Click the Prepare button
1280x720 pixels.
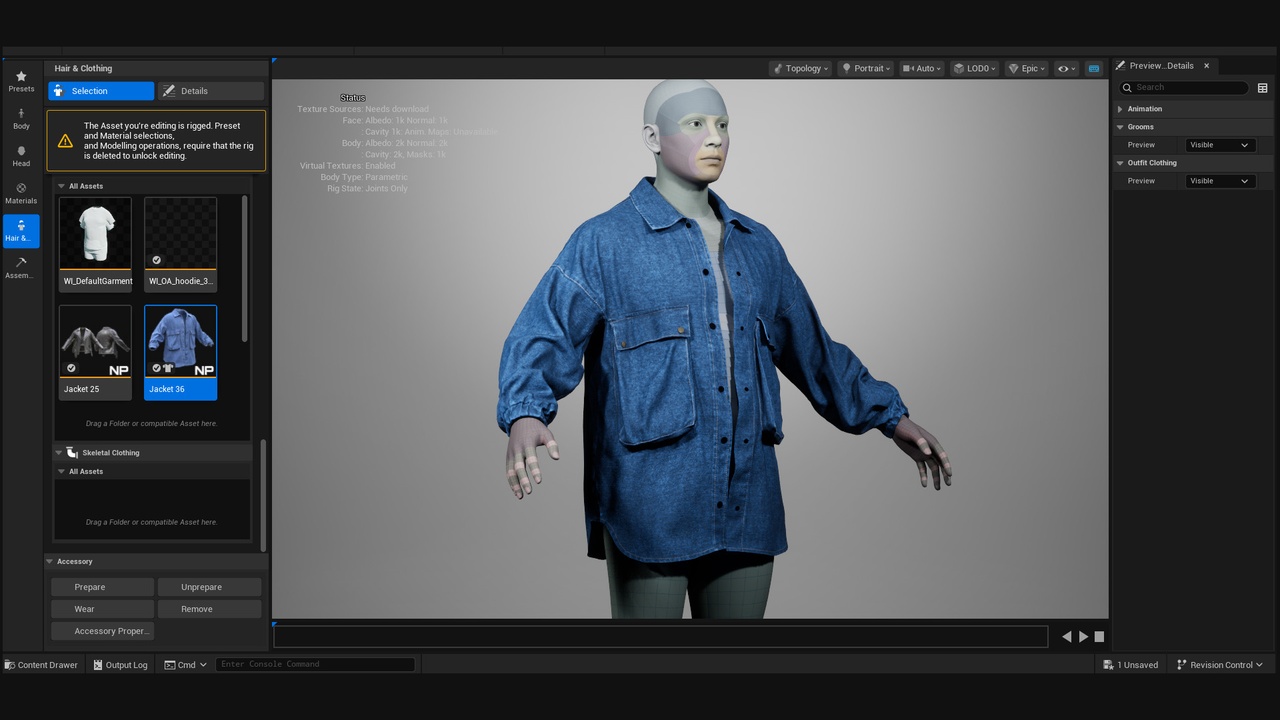pos(101,587)
